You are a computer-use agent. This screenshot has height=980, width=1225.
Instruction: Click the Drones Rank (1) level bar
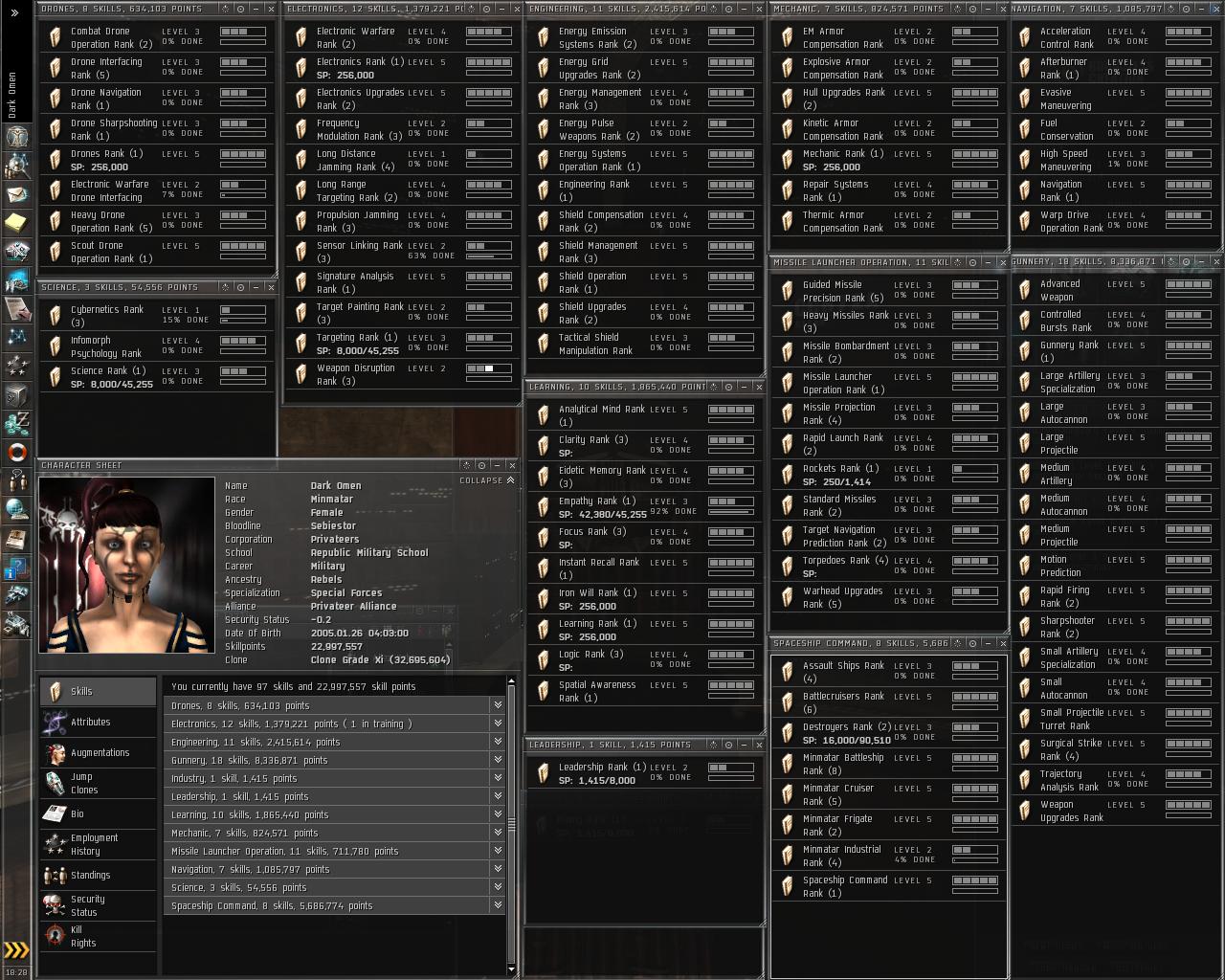(243, 154)
